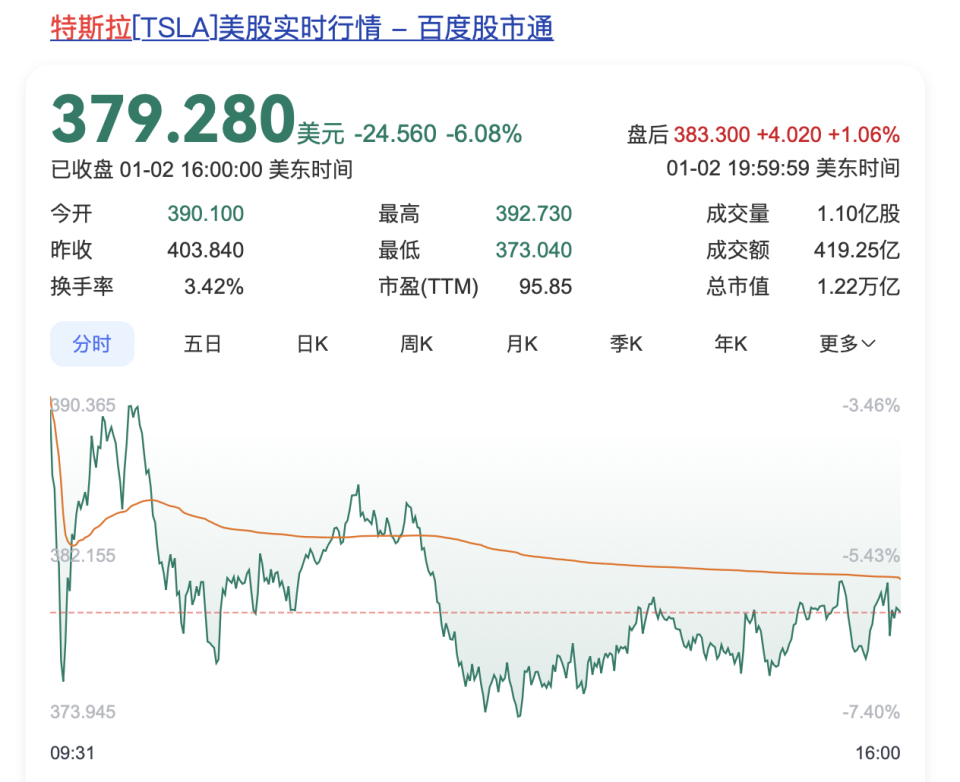Click the 最高 value 392.730
Image resolution: width=960 pixels, height=782 pixels.
tap(534, 214)
